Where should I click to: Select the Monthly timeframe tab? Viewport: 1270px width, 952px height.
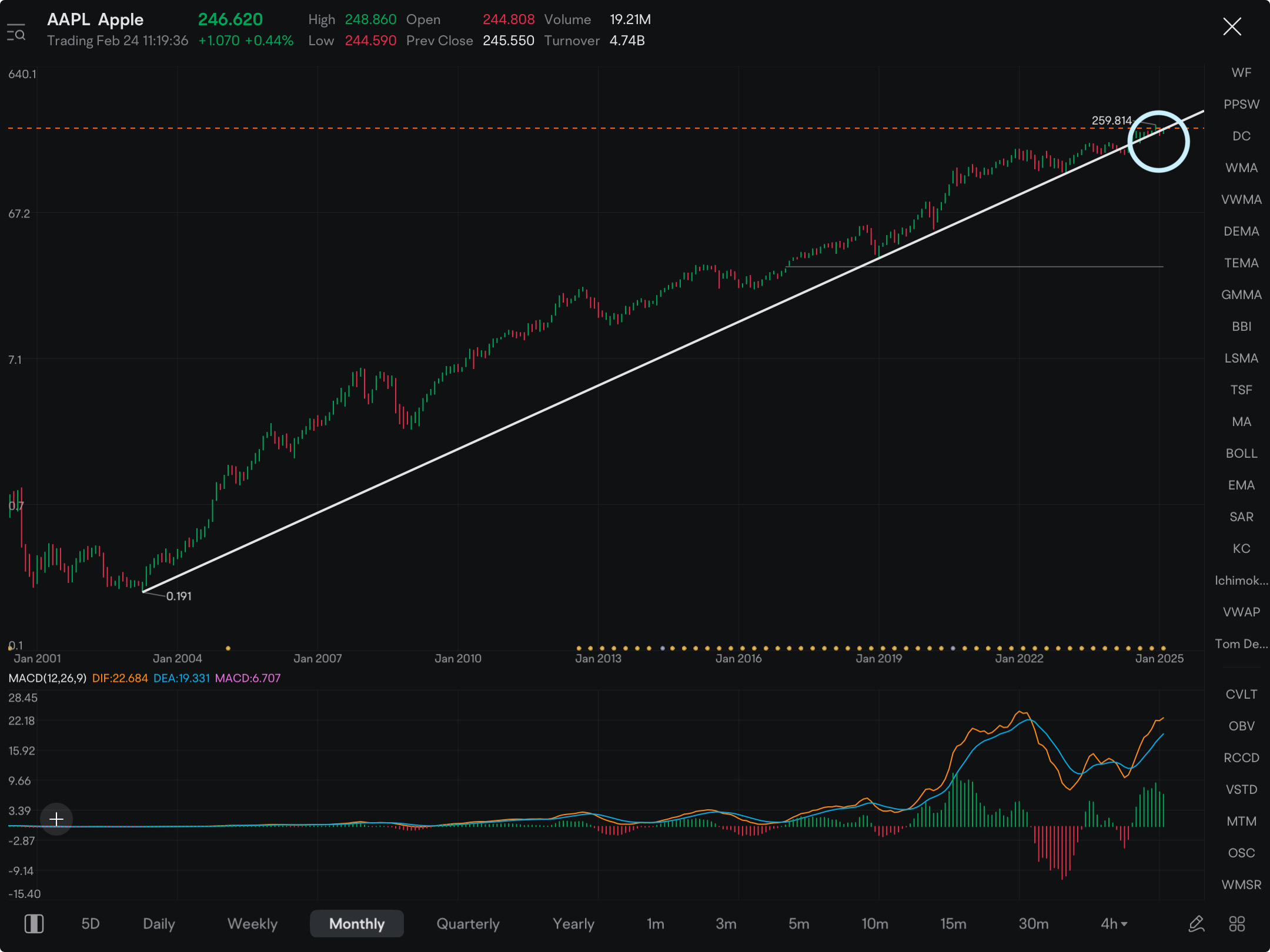pyautogui.click(x=357, y=923)
